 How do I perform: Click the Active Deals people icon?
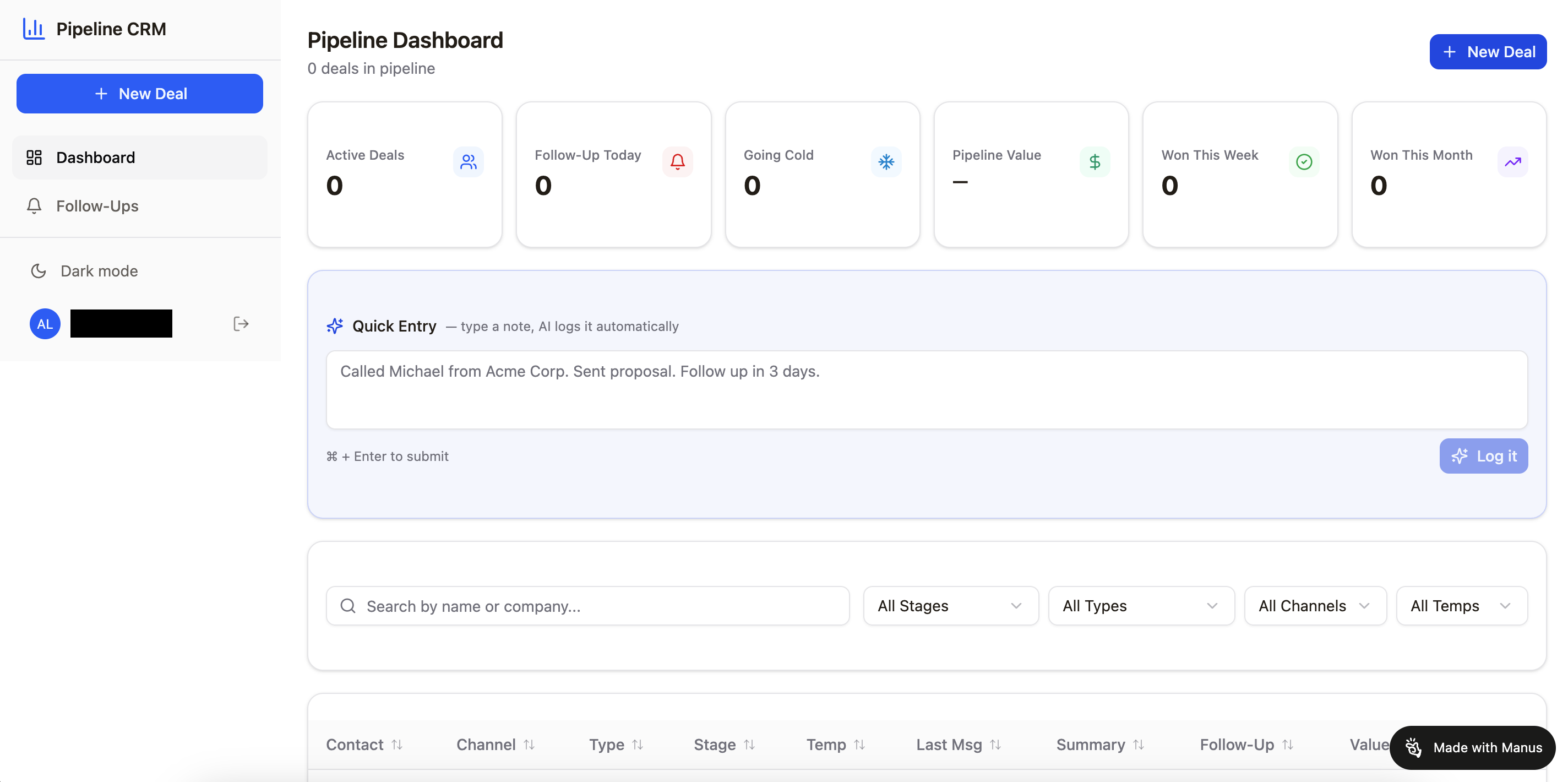[468, 161]
